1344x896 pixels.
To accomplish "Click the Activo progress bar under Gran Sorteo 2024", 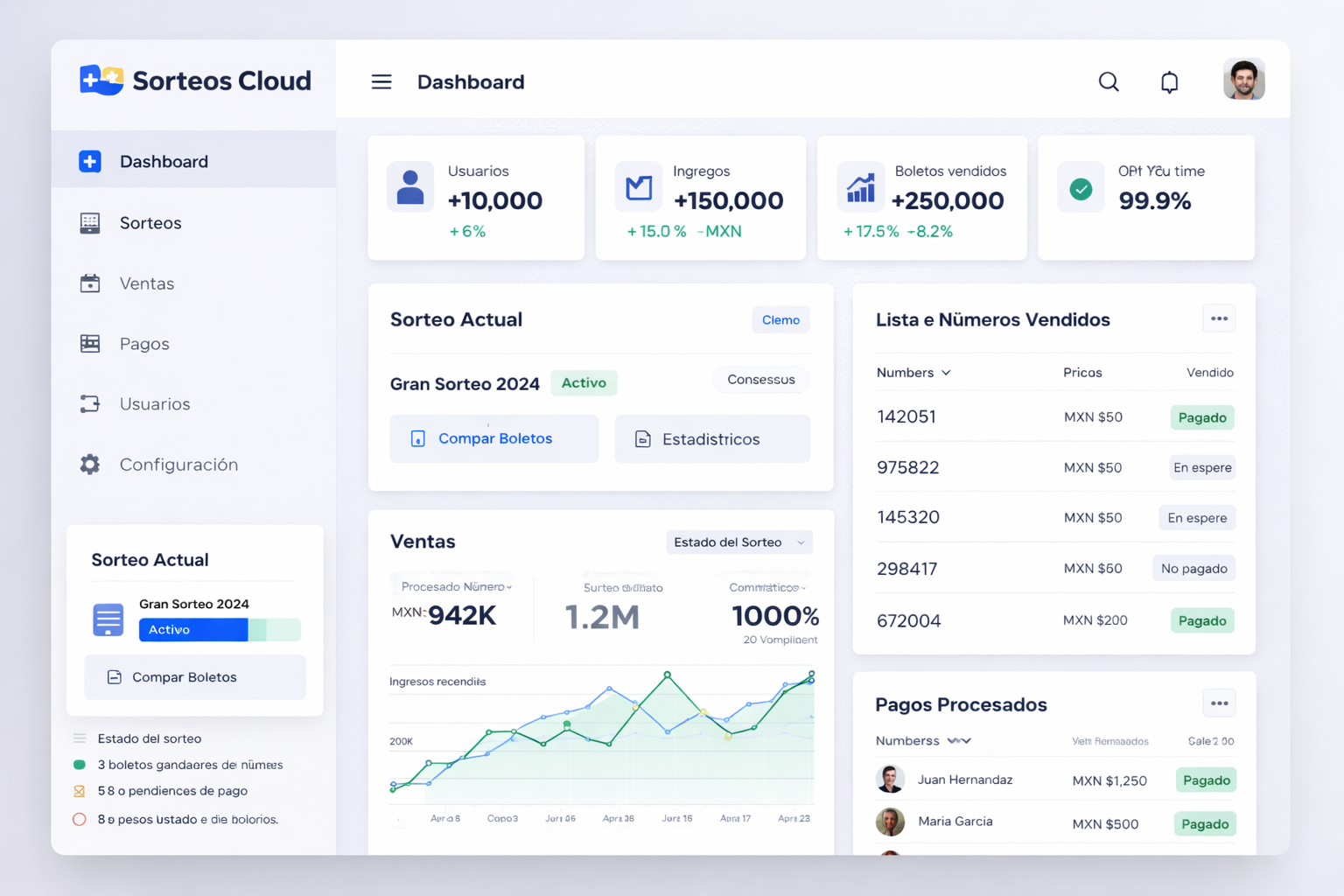I will tap(220, 629).
